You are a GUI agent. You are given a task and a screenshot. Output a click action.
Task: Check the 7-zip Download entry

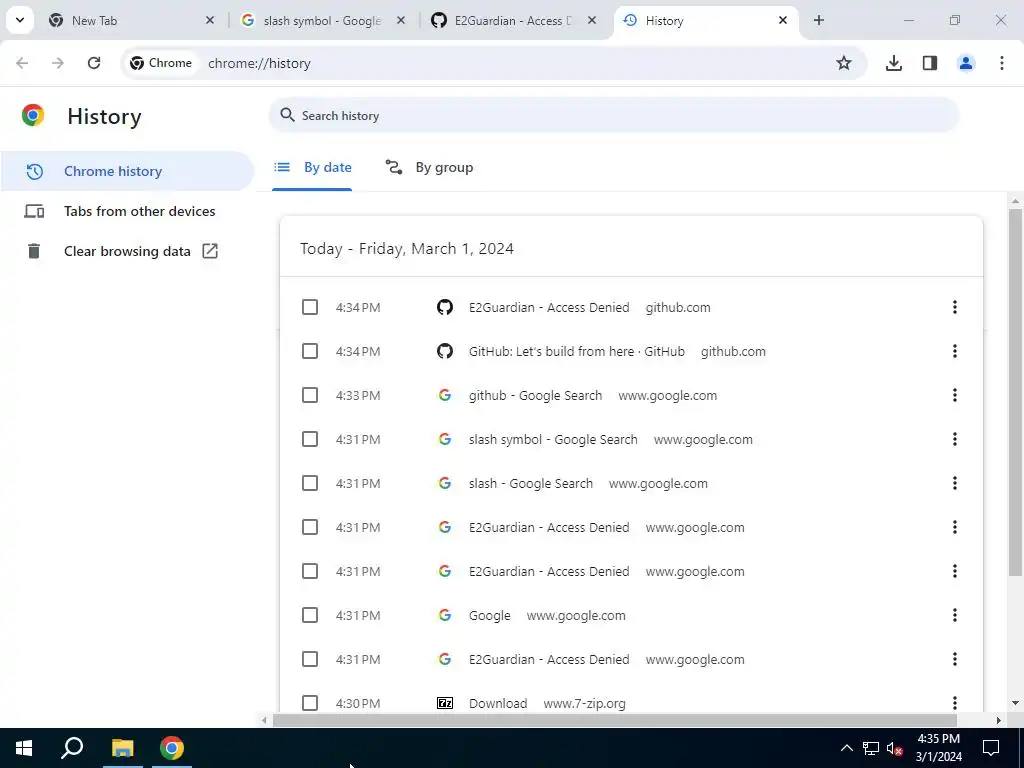pyautogui.click(x=310, y=703)
